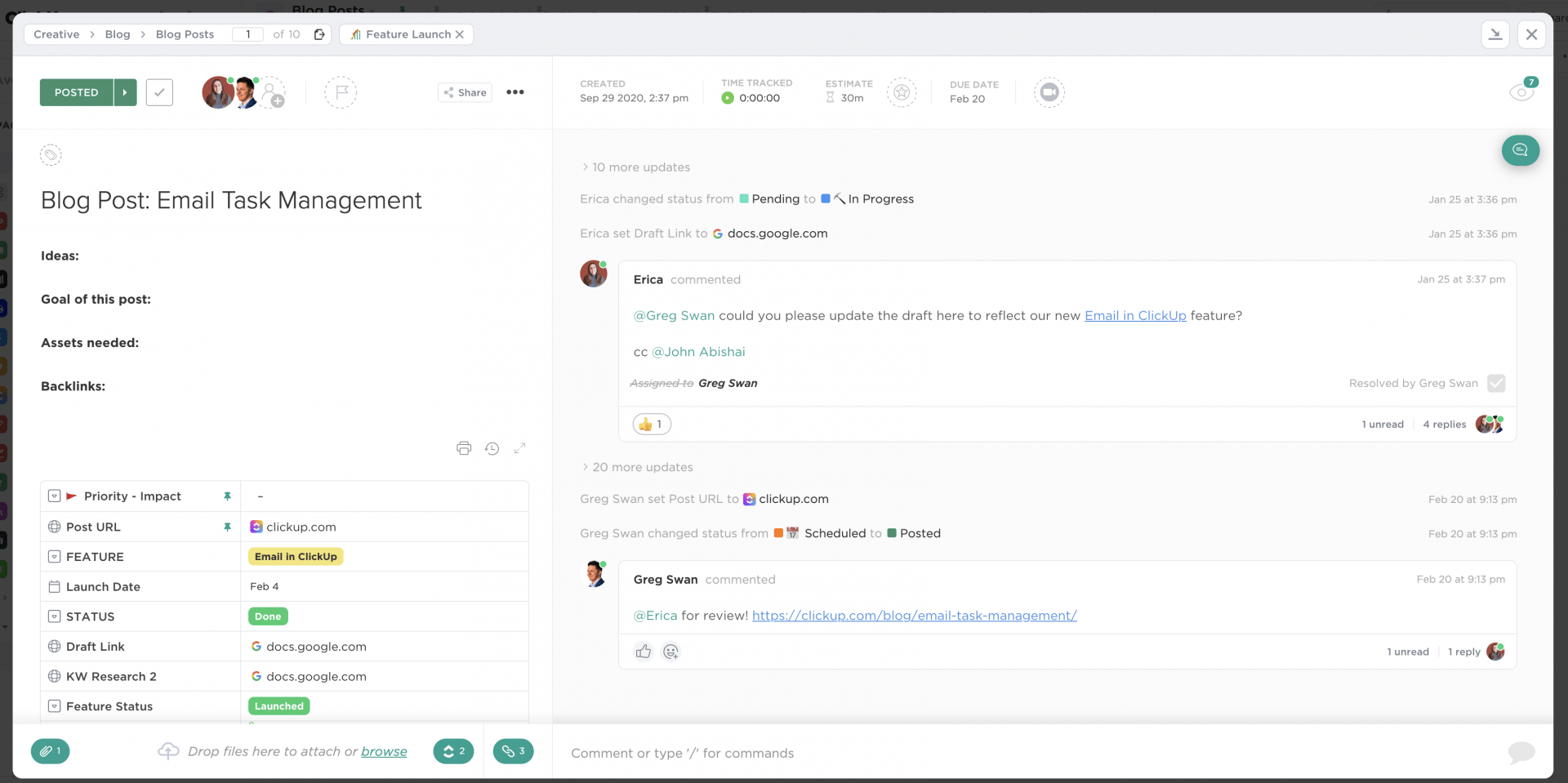Screen dimensions: 1568x783
Task: Open the Blog Posts breadcrumb
Action: (x=185, y=34)
